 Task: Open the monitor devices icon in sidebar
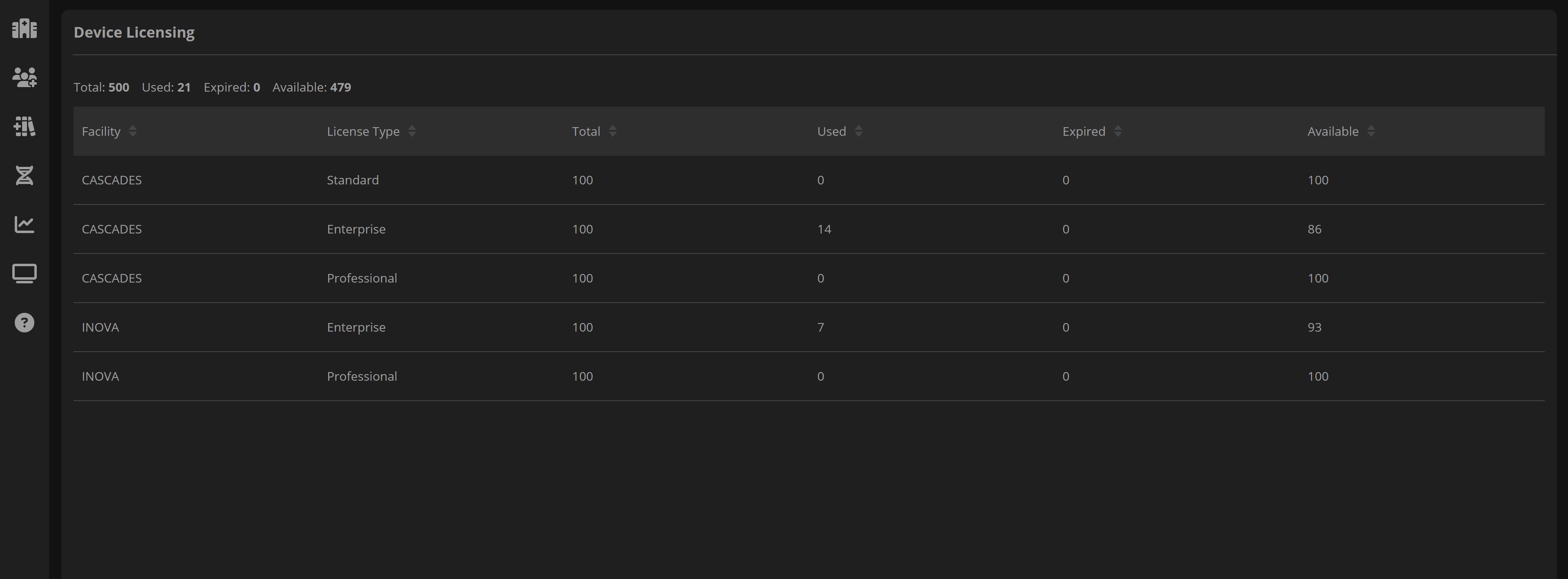coord(25,274)
